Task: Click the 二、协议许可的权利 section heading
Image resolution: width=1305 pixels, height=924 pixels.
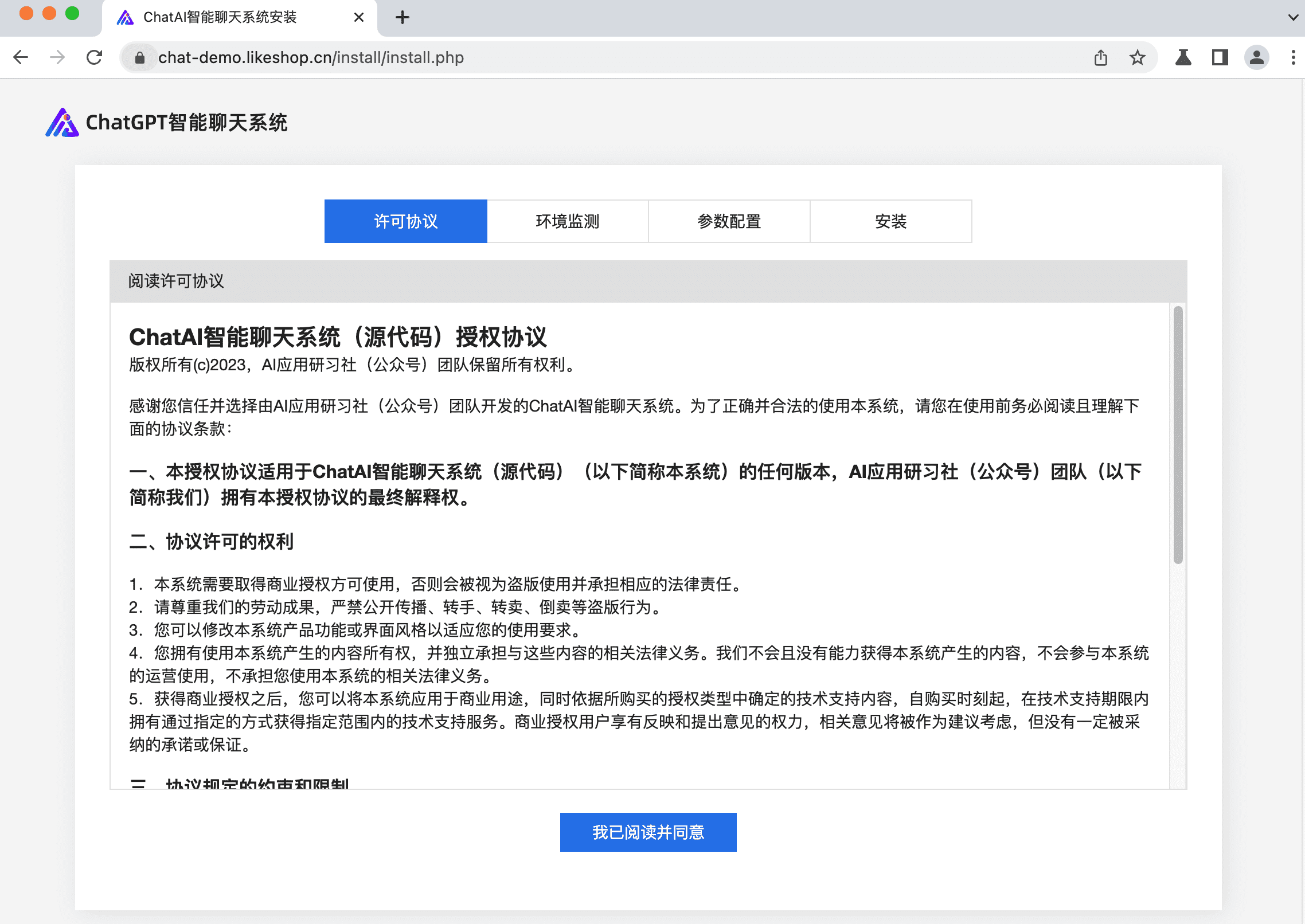Action: 212,542
